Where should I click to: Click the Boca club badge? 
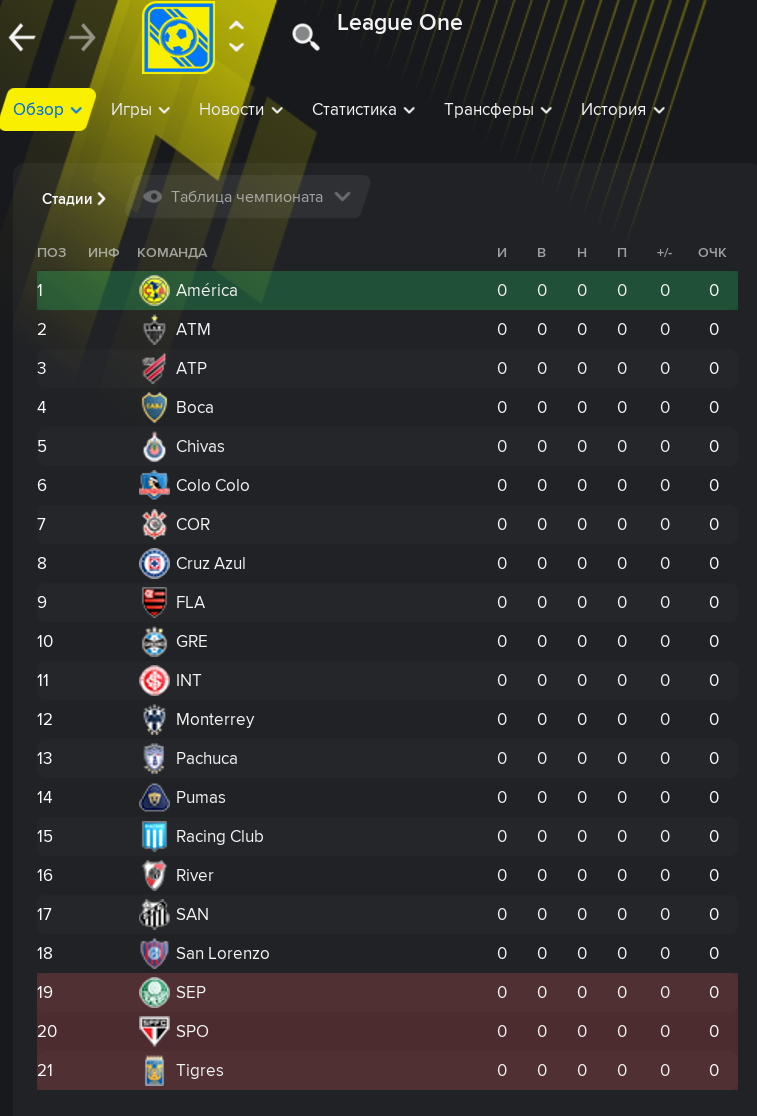pos(154,408)
